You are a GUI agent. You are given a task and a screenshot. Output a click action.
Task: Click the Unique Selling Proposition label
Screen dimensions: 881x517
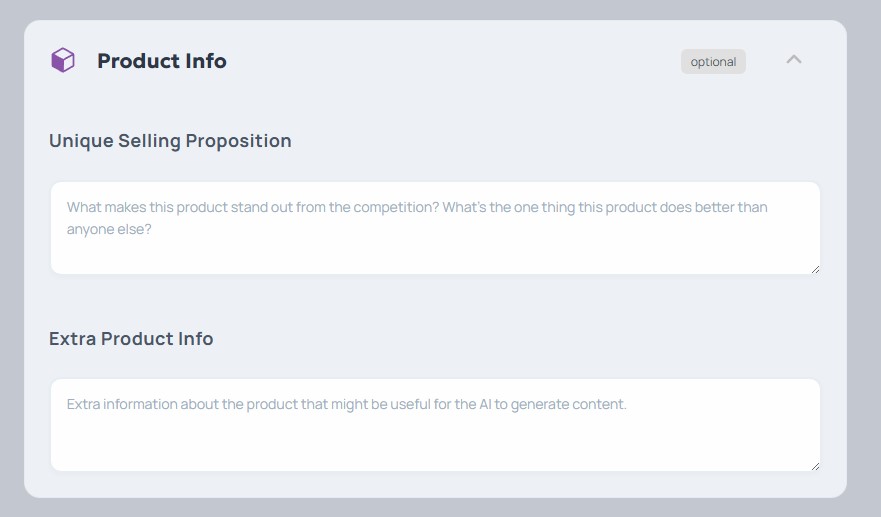(x=170, y=141)
